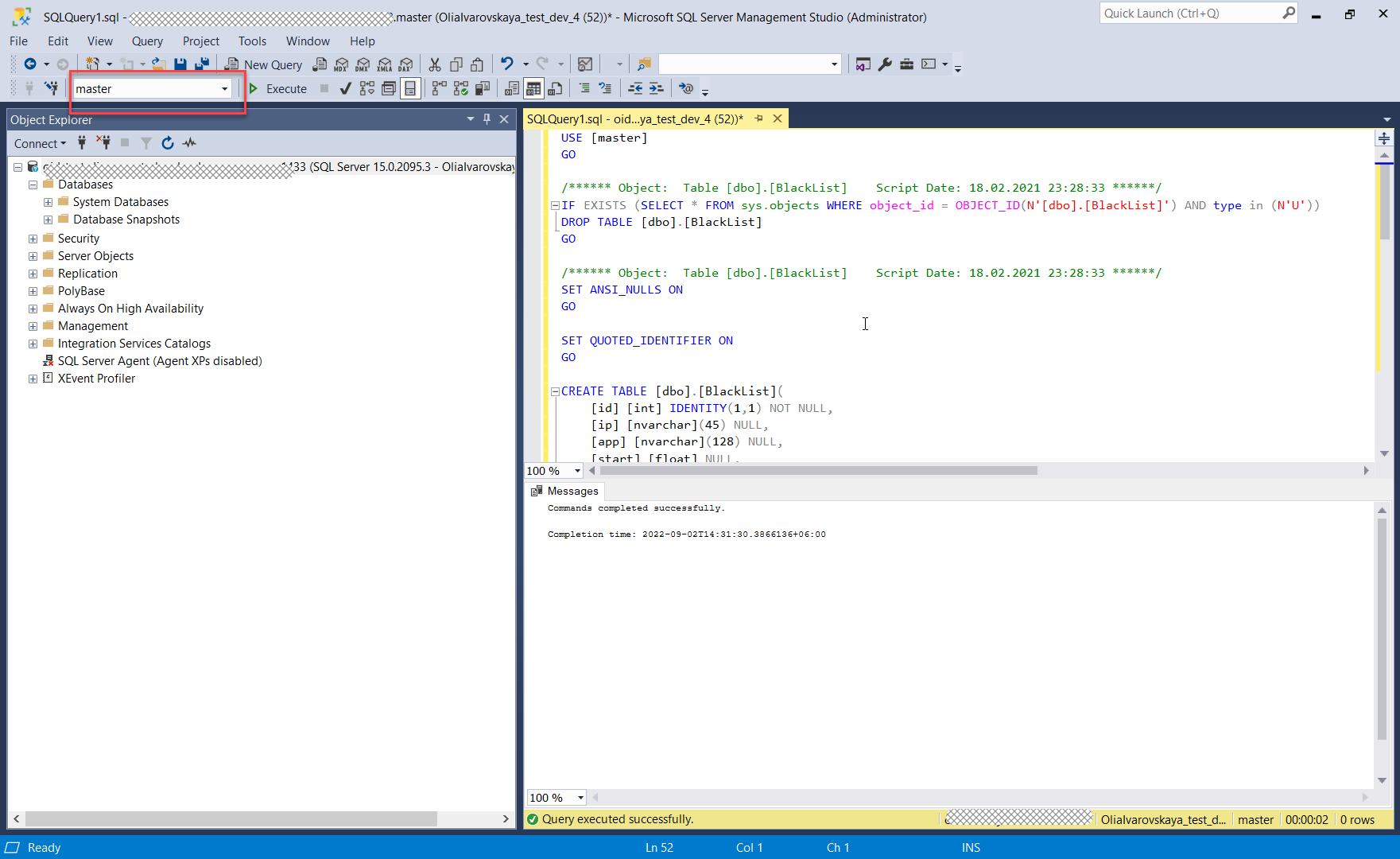Viewport: 1400px width, 859px height.
Task: Open Activity Monitor pulse icon in Object Explorer
Action: [189, 142]
